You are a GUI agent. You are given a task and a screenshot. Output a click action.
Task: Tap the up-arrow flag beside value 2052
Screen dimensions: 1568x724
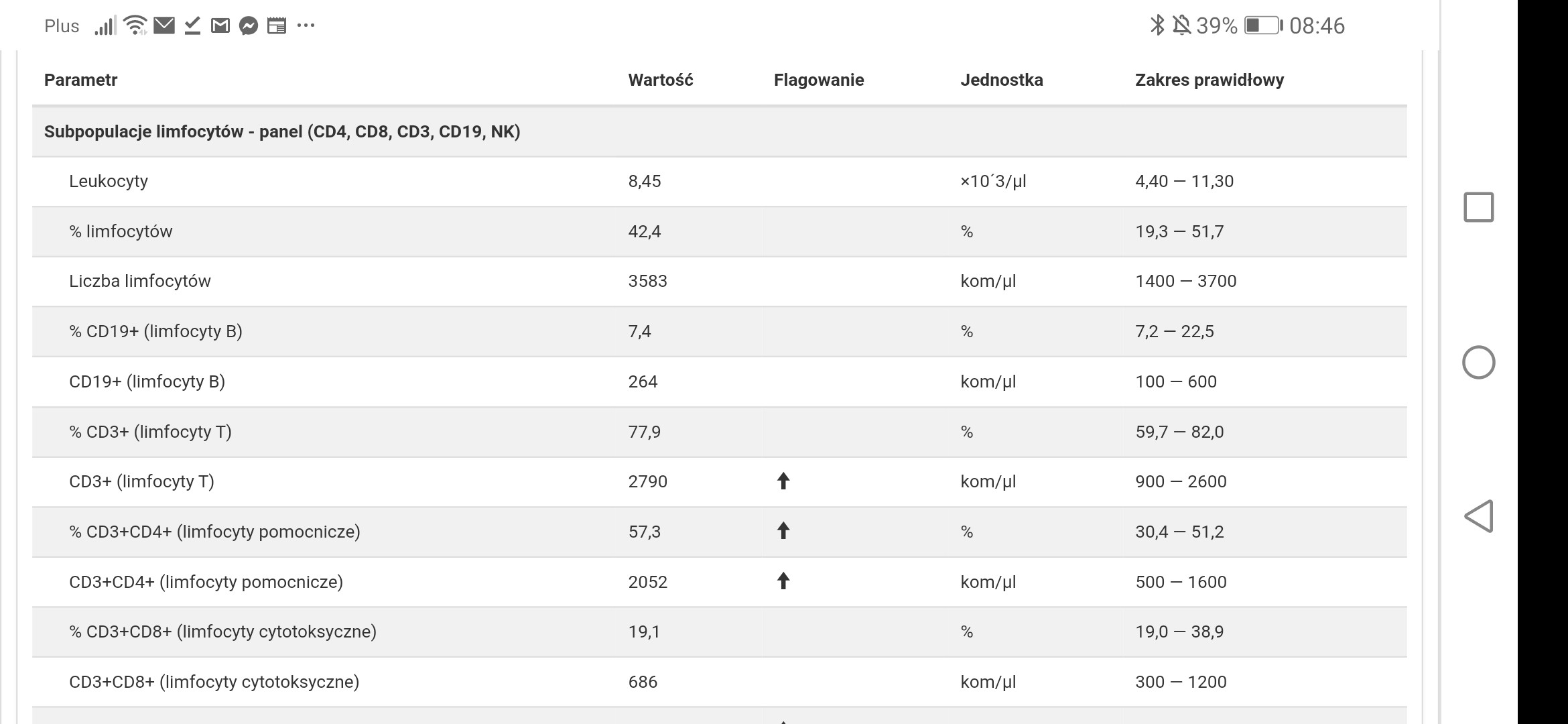(x=783, y=581)
